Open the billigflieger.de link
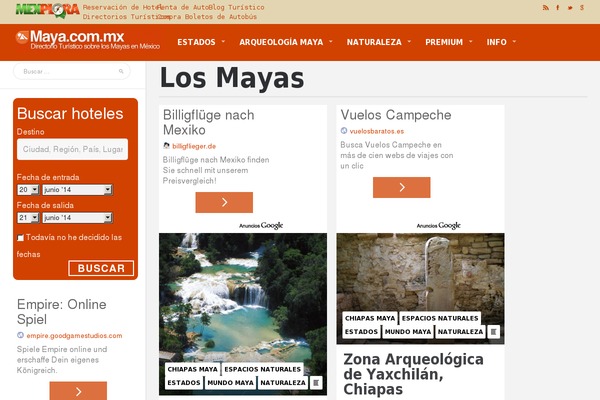This screenshot has height=400, width=600. pos(194,146)
